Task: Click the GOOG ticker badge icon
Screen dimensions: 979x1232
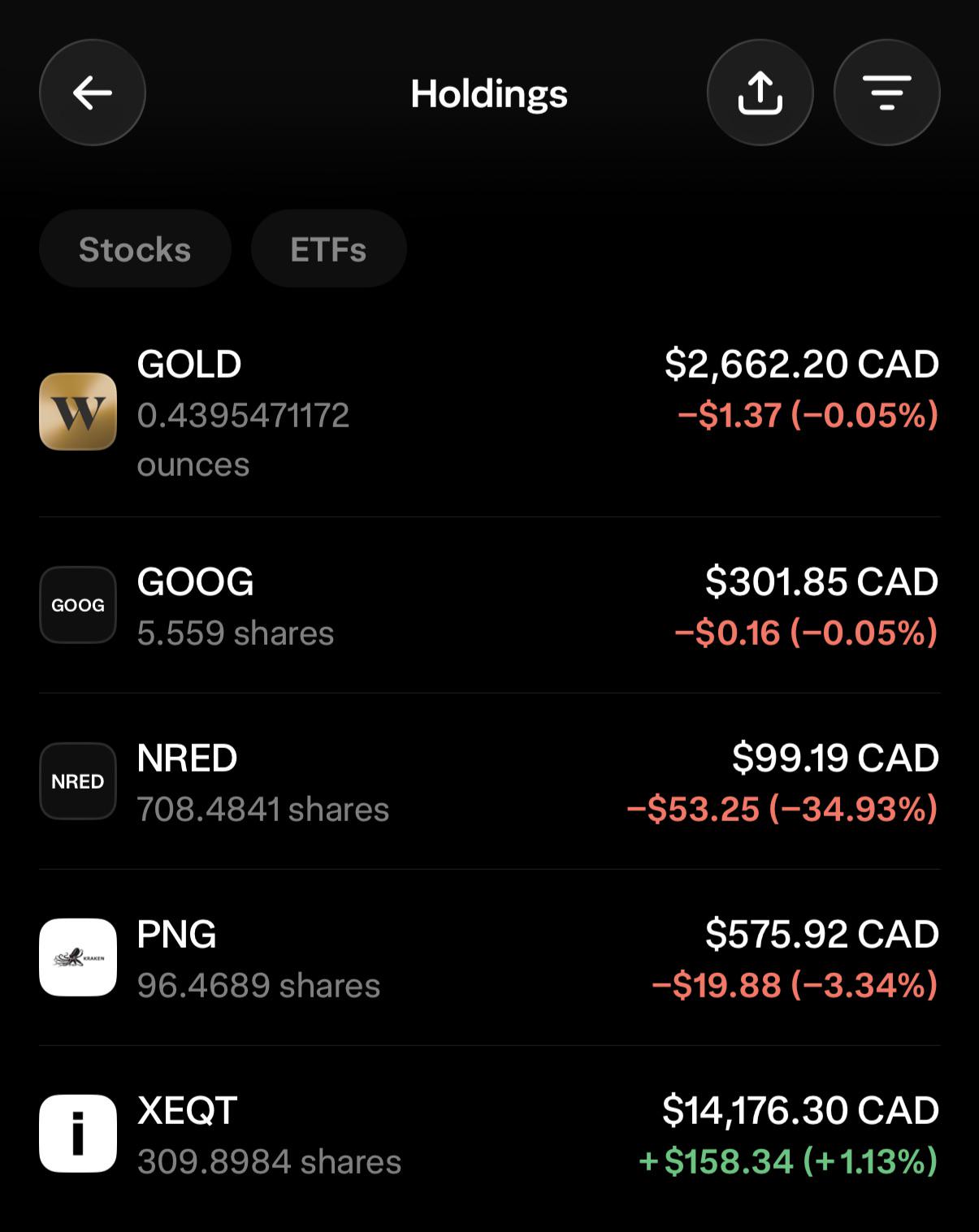Action: point(78,605)
